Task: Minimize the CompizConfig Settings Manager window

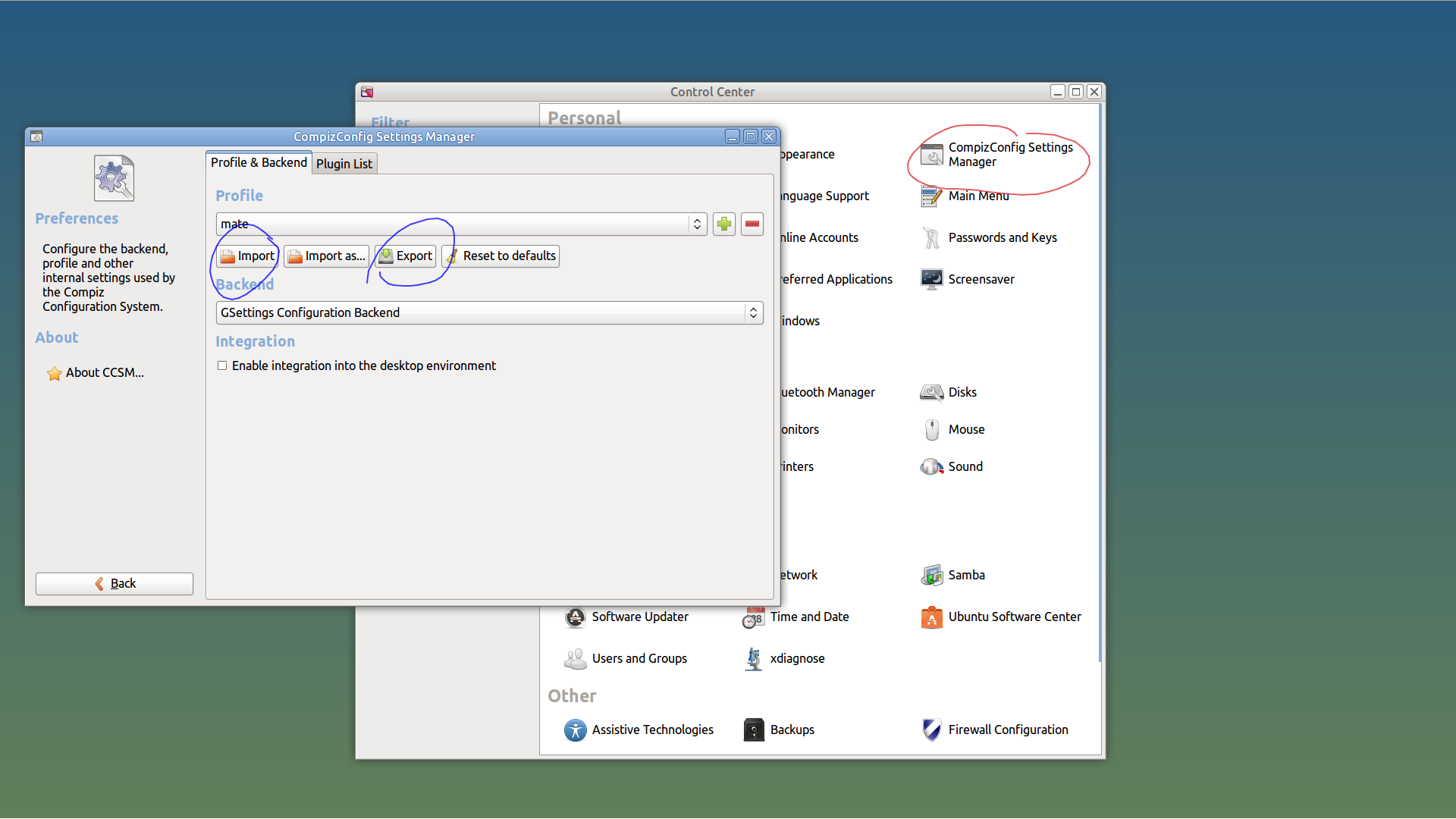Action: 732,136
